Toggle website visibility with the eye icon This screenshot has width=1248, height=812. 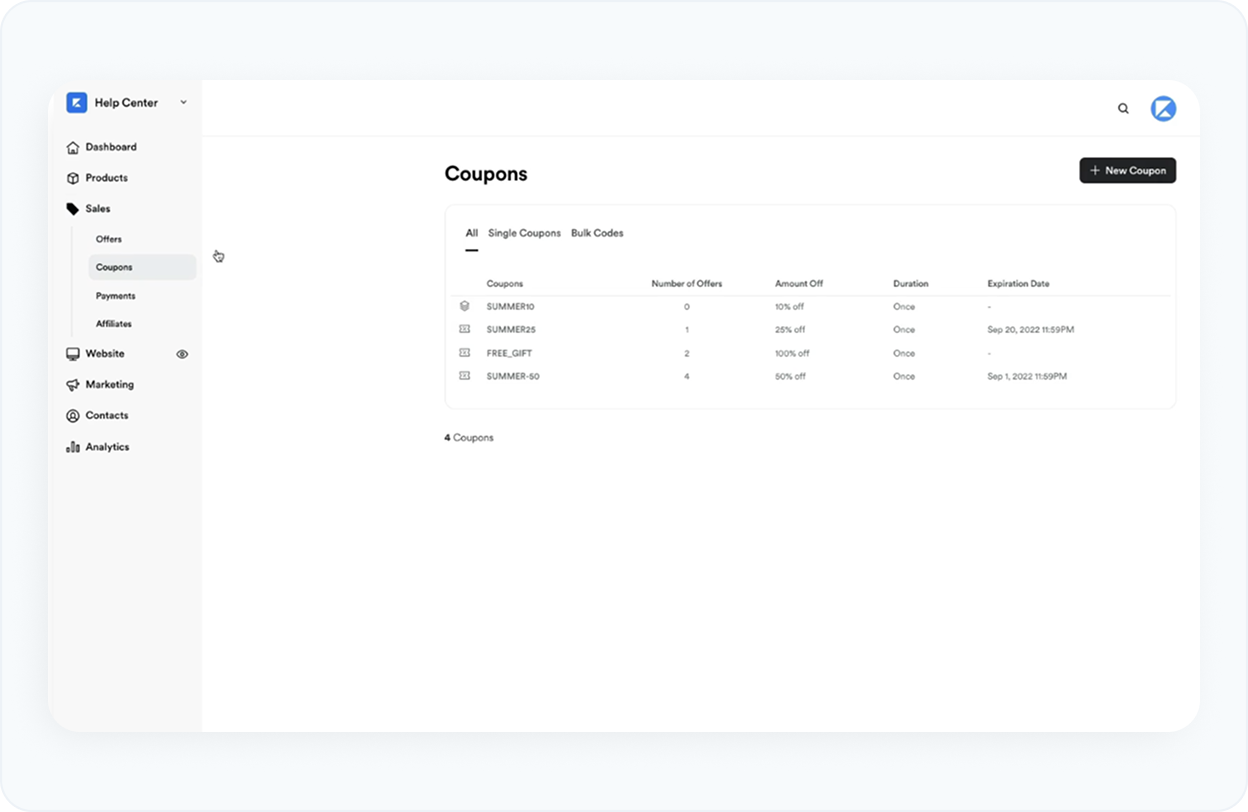pyautogui.click(x=182, y=354)
